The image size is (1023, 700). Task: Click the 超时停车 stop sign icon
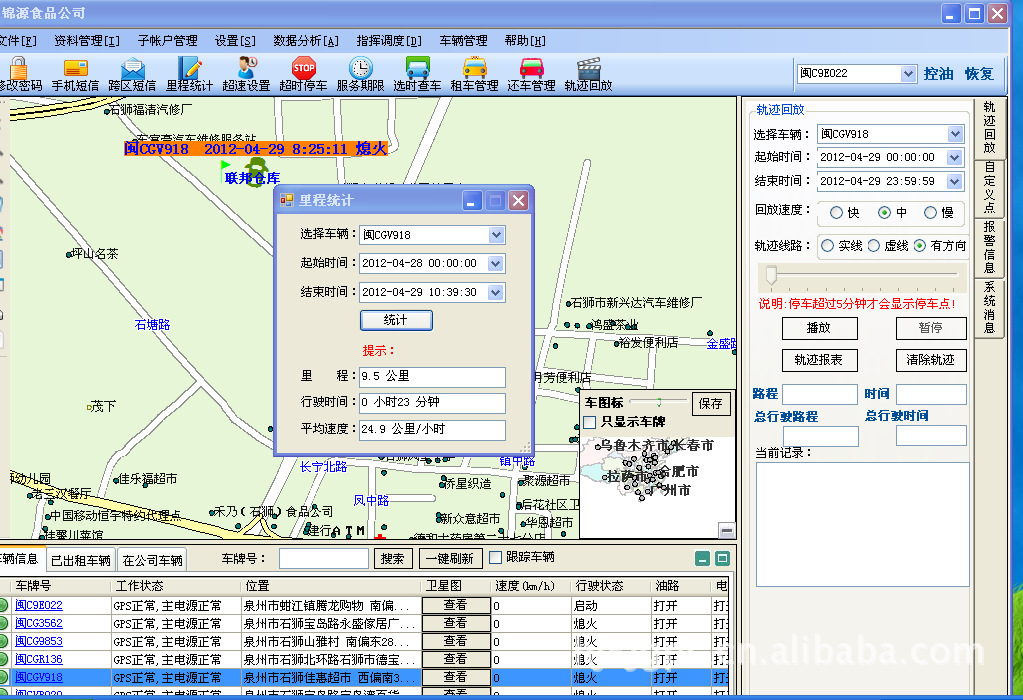click(x=303, y=68)
